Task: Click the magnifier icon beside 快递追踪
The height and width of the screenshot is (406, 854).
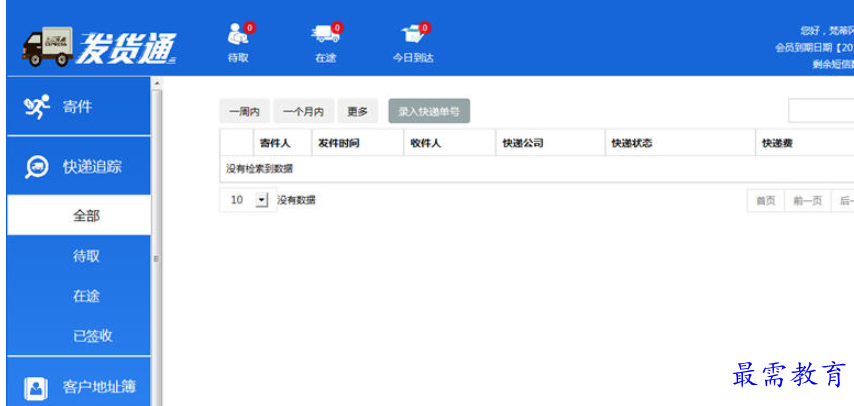Action: click(x=36, y=167)
